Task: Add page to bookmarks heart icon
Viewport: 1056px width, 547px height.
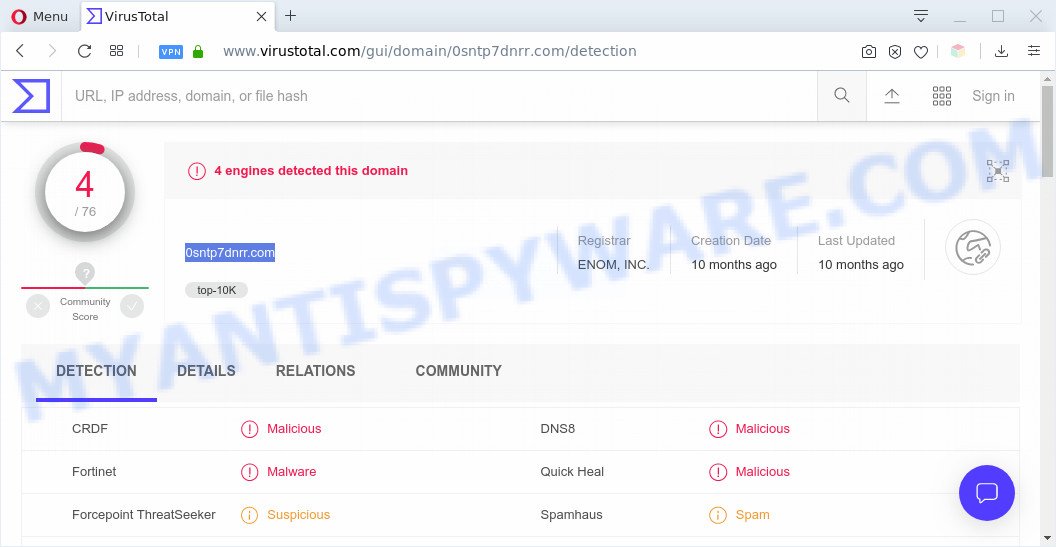Action: point(921,52)
